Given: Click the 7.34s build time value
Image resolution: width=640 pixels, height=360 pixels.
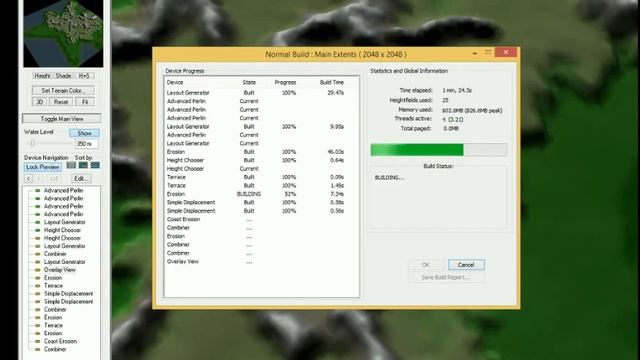Looking at the screenshot, I should pyautogui.click(x=337, y=194).
